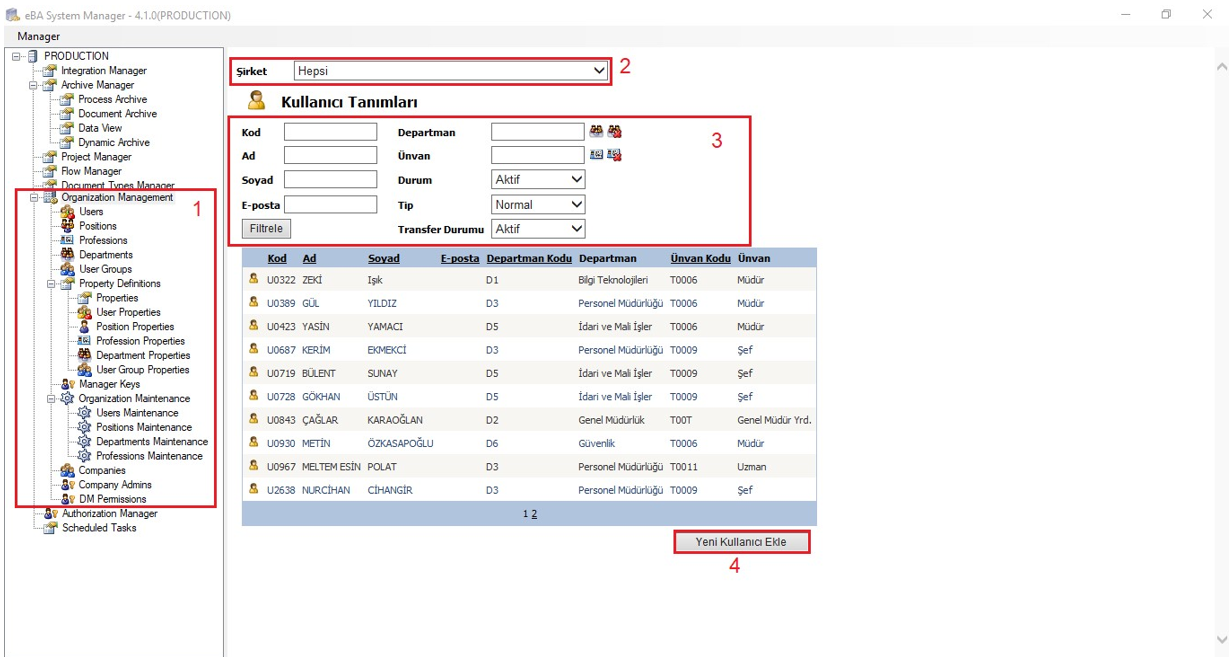Click the Ünvan select icon beside the field
1231x657 pixels.
coord(596,155)
